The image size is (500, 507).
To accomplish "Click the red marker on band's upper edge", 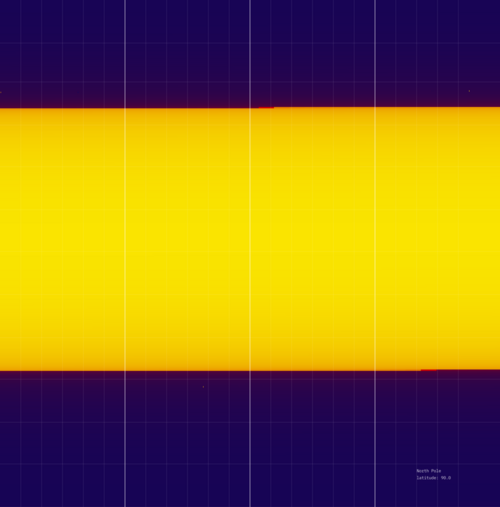I will pos(266,107).
